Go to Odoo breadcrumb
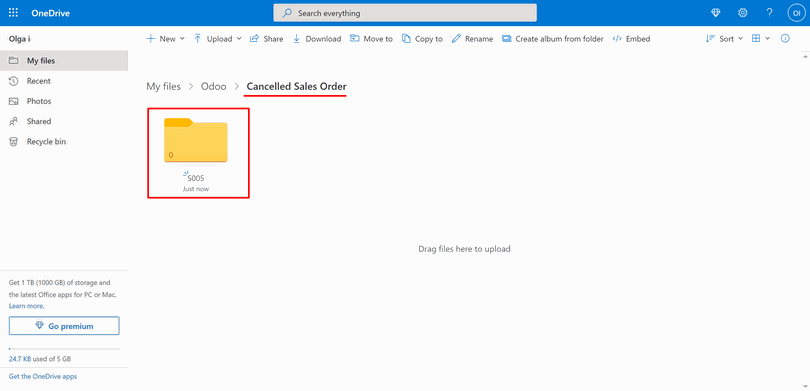Screen dimensions: 810x391 [213, 87]
